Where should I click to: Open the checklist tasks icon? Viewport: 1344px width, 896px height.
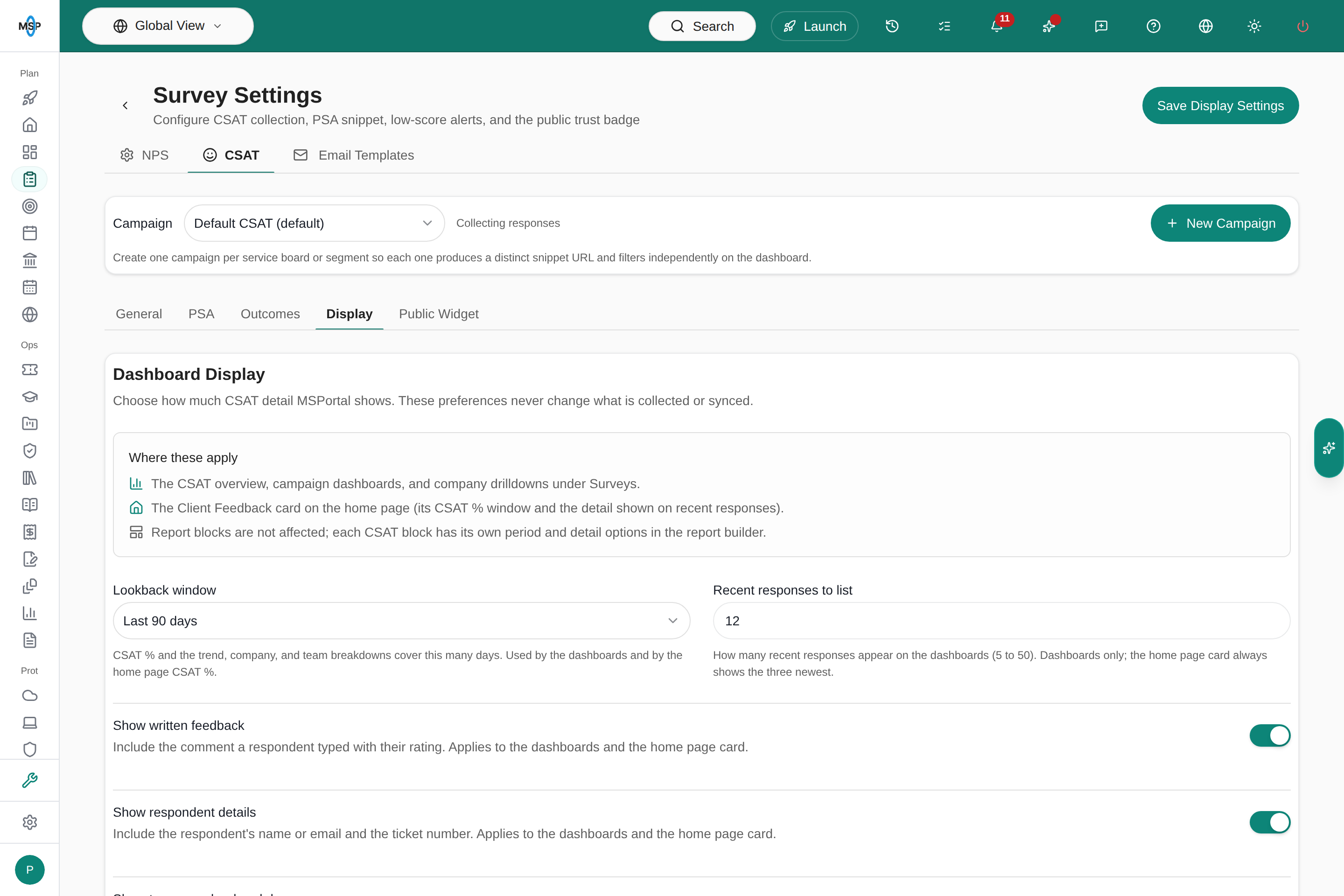point(945,26)
